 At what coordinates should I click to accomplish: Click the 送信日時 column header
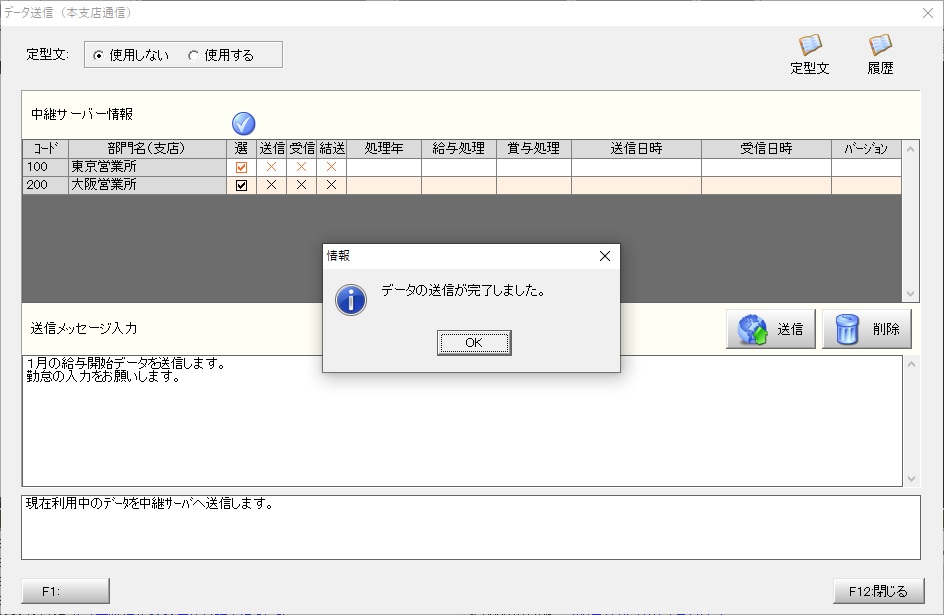point(636,149)
